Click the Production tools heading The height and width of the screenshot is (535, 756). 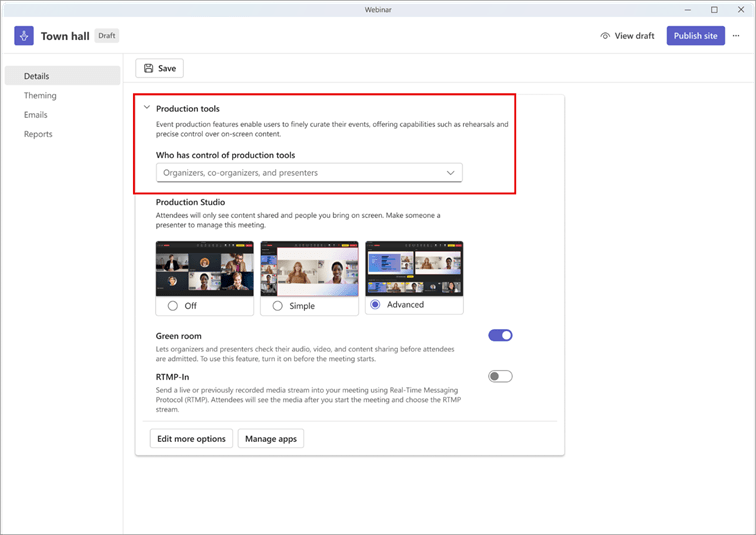pos(188,109)
